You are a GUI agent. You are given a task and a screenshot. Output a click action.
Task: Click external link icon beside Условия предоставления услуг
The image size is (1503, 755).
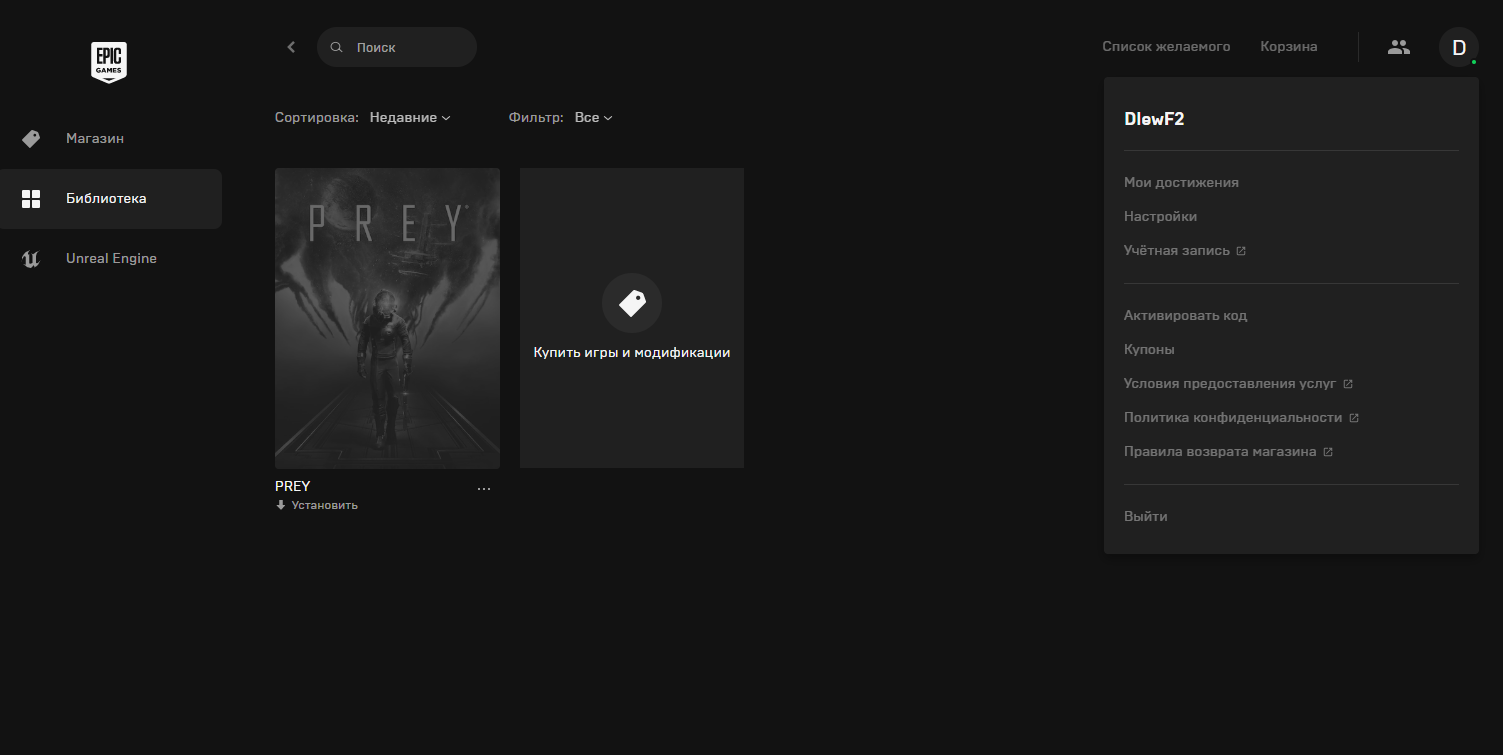1348,384
